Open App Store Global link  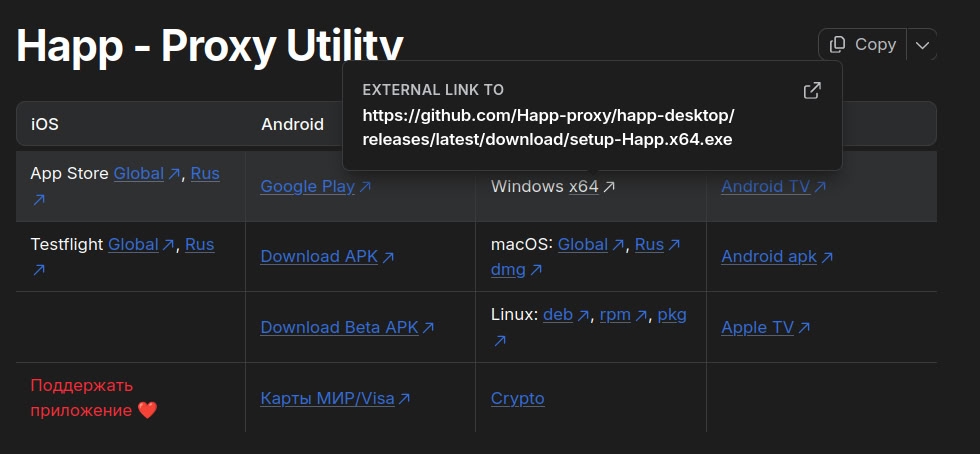click(x=139, y=173)
